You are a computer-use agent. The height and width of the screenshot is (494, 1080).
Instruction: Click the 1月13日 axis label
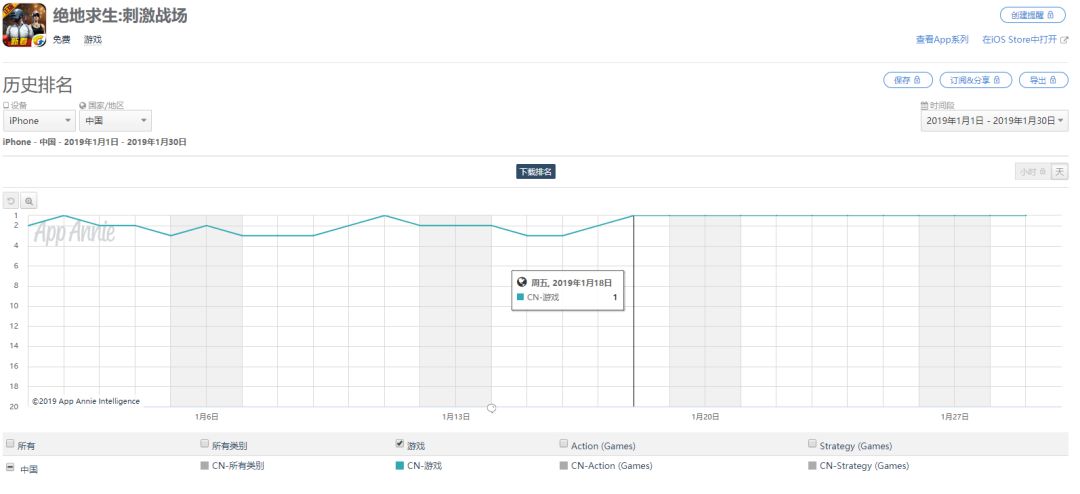click(456, 417)
